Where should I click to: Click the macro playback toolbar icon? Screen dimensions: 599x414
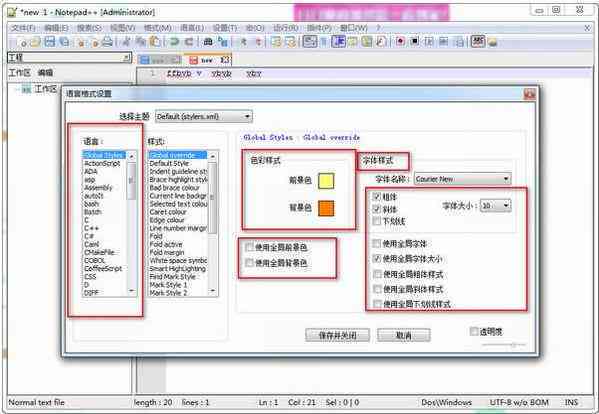pyautogui.click(x=429, y=41)
